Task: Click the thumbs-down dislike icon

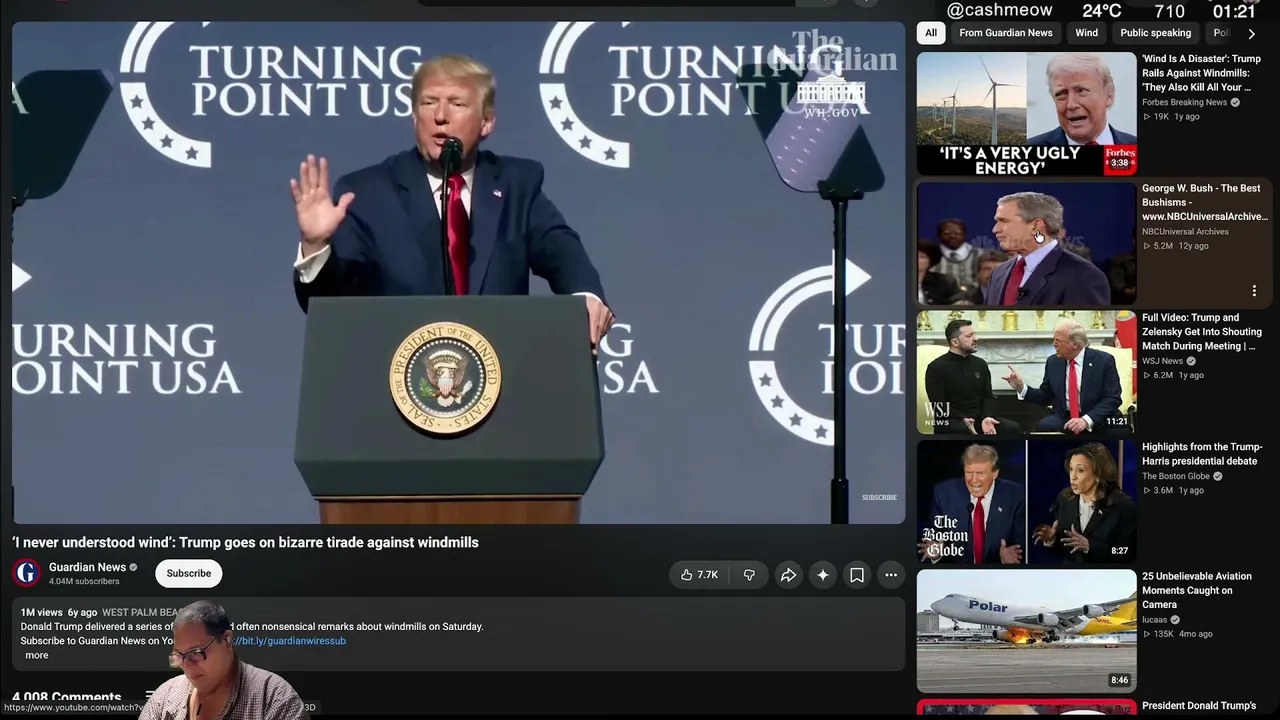Action: pyautogui.click(x=749, y=575)
